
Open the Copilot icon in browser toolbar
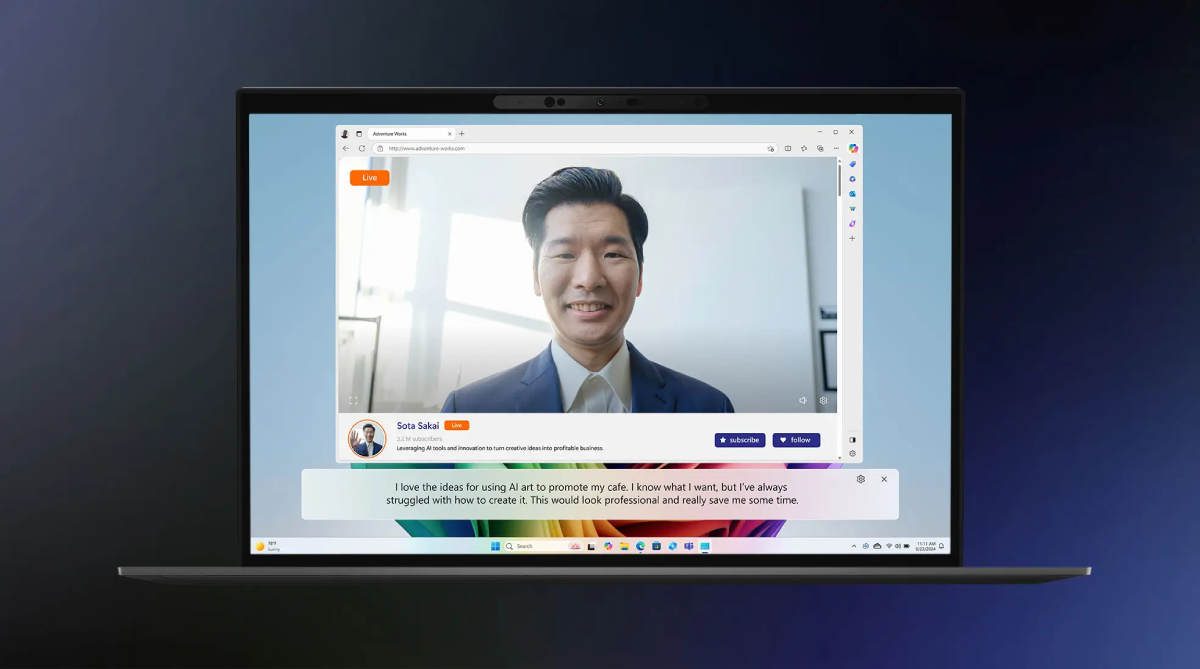click(853, 148)
